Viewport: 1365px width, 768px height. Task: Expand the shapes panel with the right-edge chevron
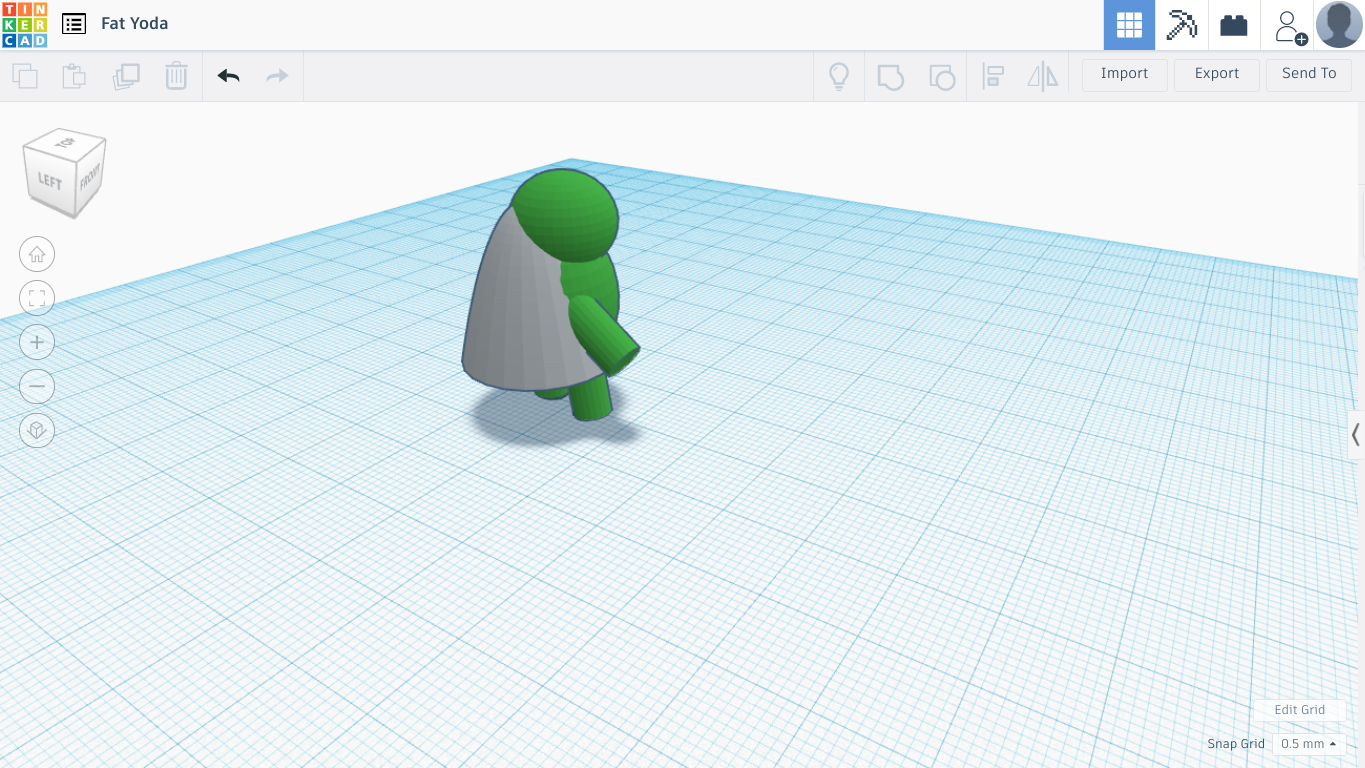pos(1356,435)
